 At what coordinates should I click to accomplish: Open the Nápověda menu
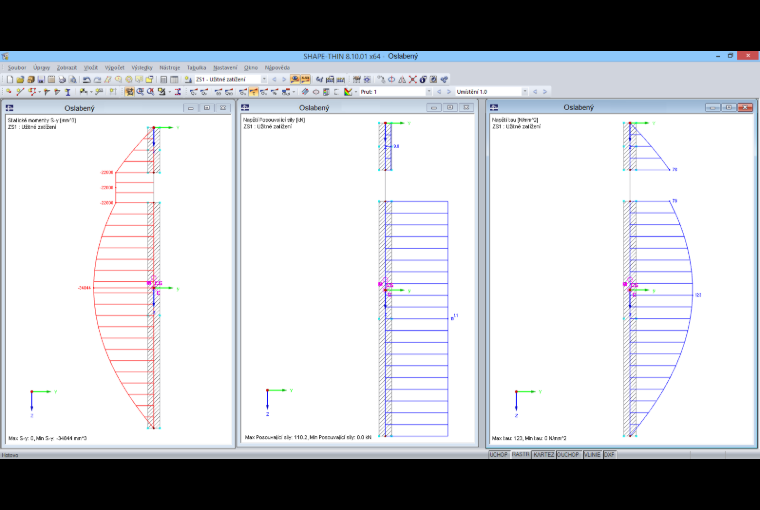click(277, 67)
